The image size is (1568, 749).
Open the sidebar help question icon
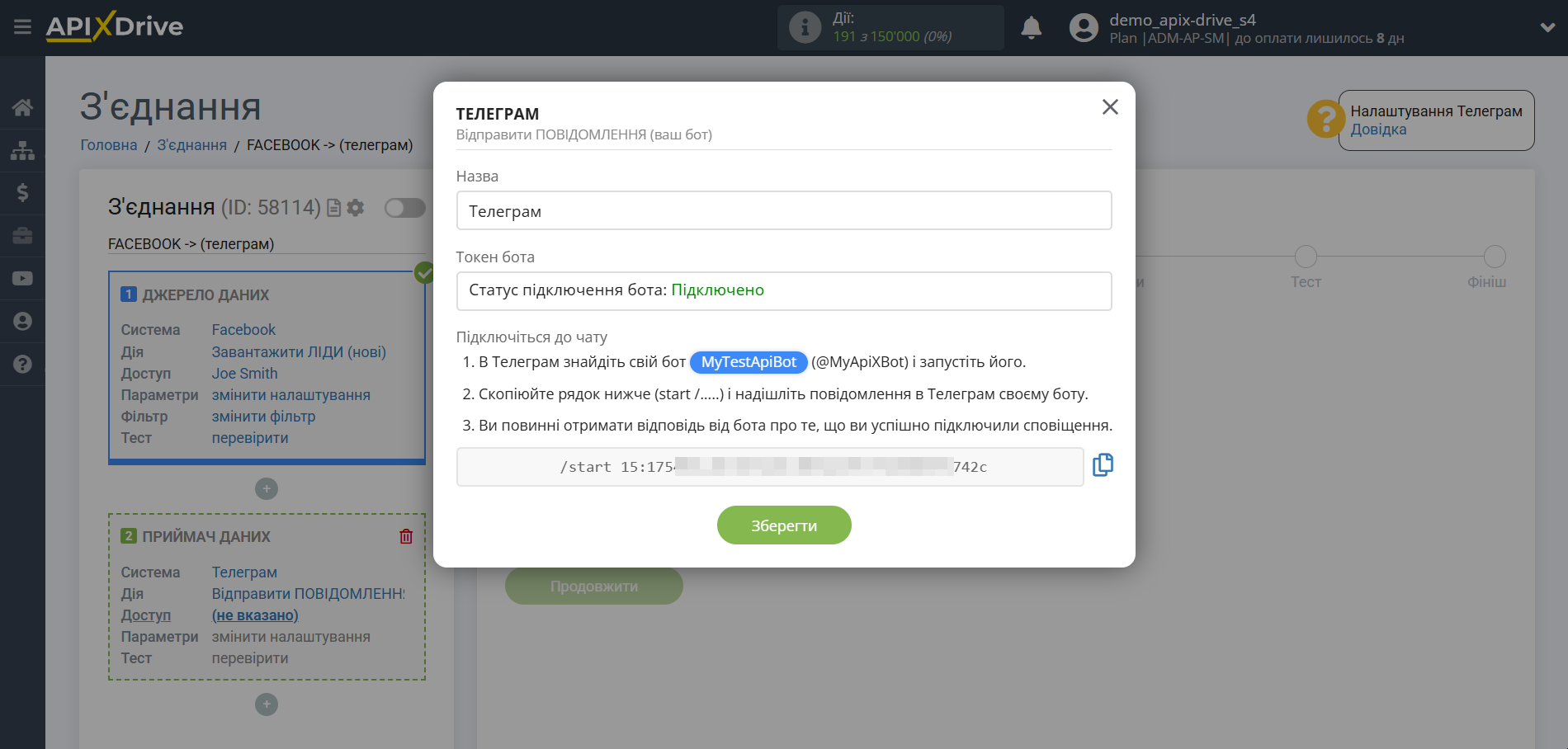pos(22,364)
